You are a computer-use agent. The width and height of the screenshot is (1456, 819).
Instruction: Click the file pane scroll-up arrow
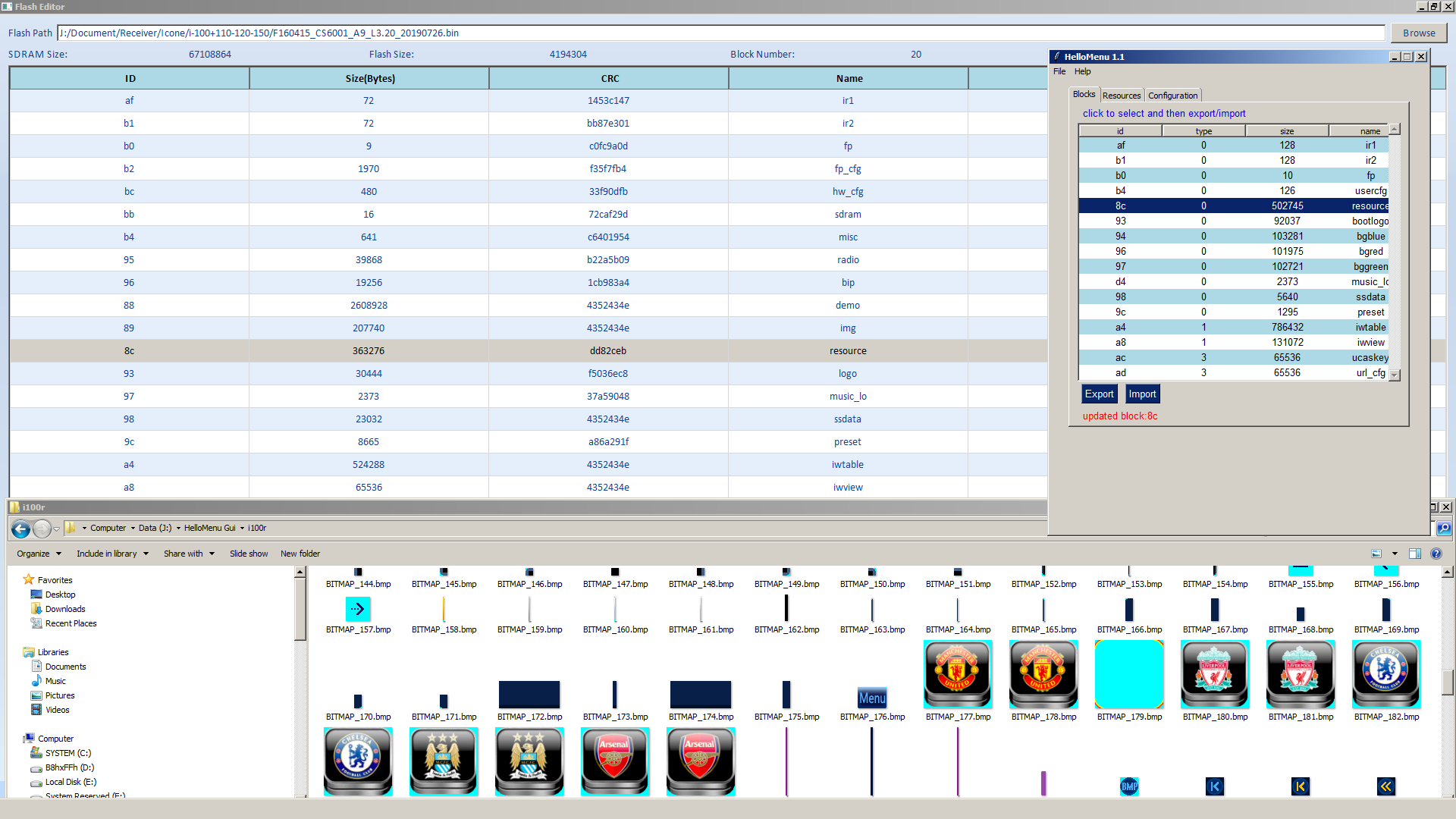pos(1448,572)
